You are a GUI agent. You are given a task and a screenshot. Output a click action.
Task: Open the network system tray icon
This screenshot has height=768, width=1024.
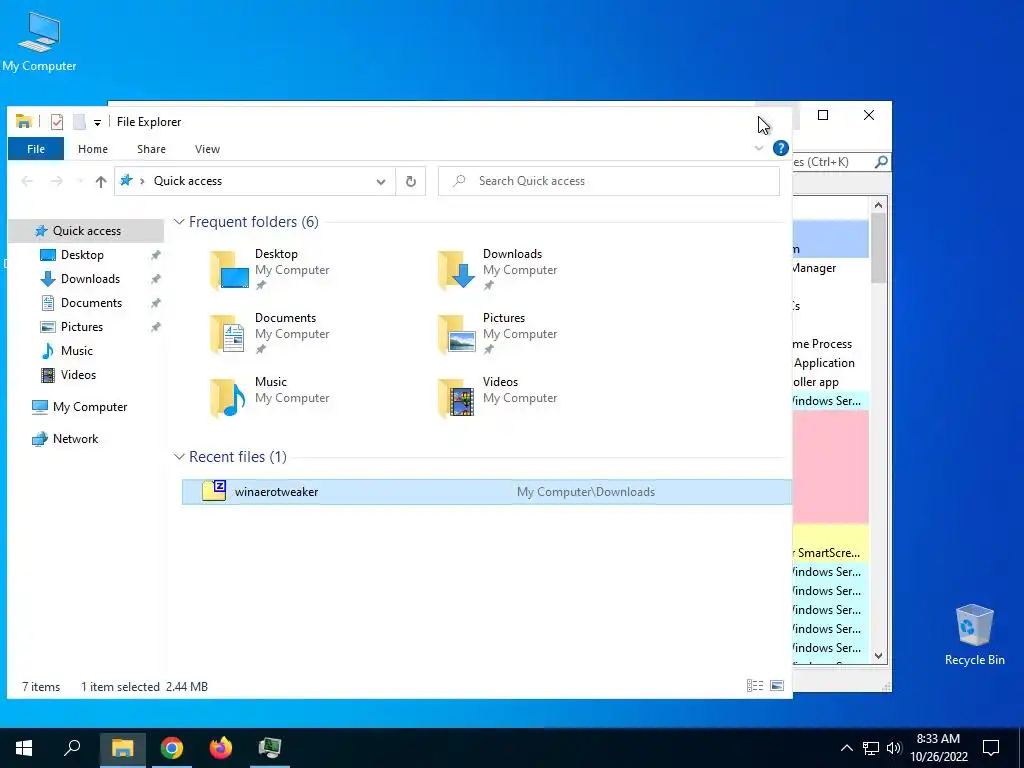(x=871, y=748)
